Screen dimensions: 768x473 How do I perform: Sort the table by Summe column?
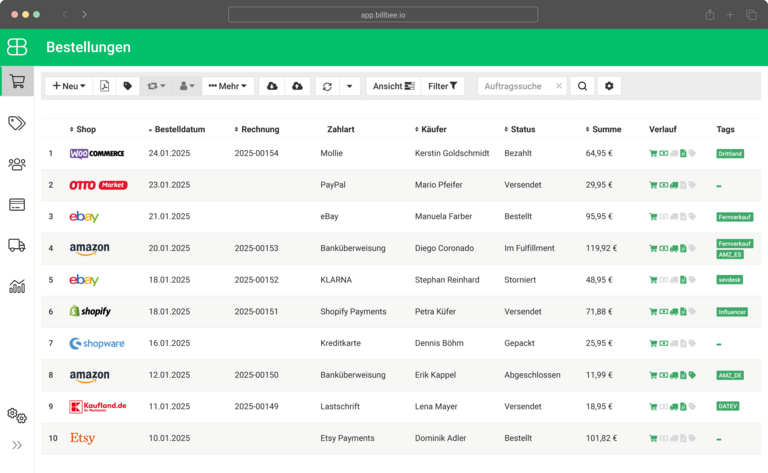tap(606, 129)
